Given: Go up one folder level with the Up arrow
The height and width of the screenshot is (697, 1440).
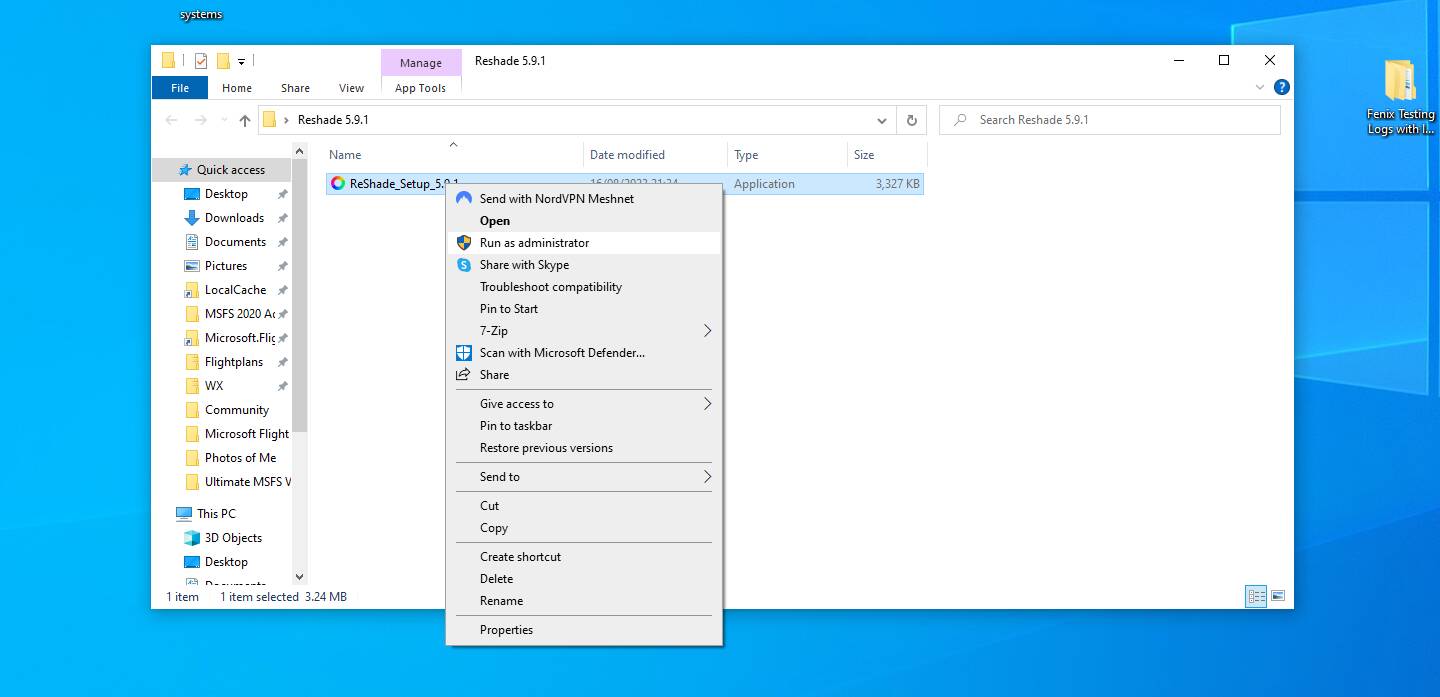Looking at the screenshot, I should coord(245,120).
